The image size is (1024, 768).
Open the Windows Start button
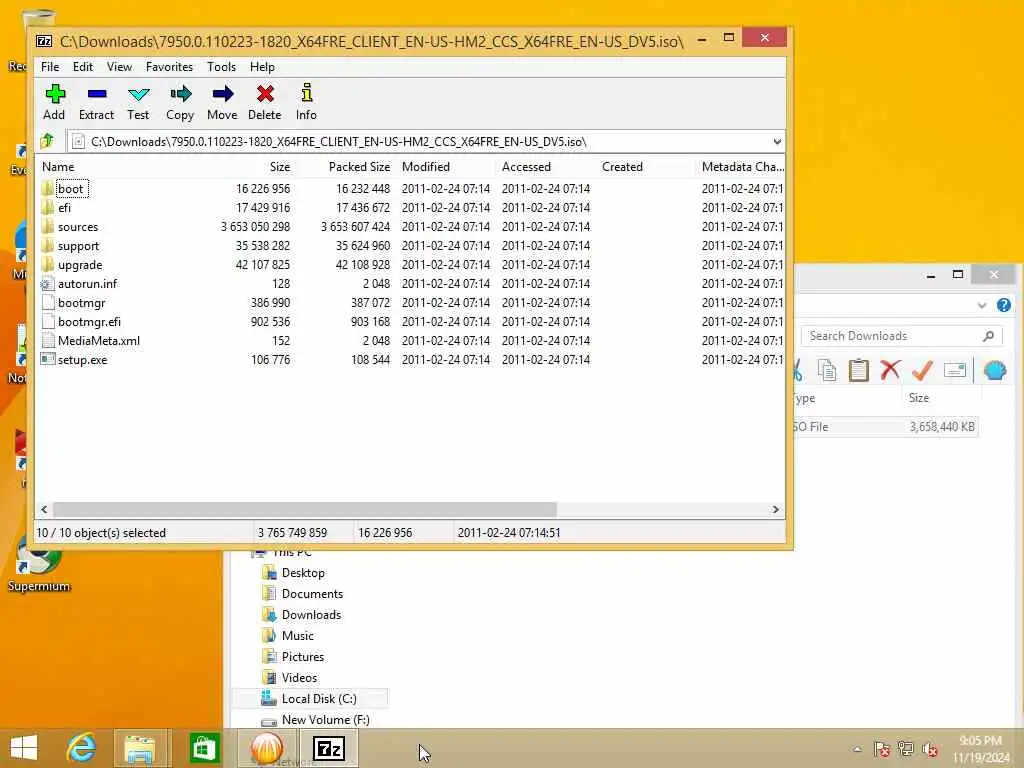(24, 748)
